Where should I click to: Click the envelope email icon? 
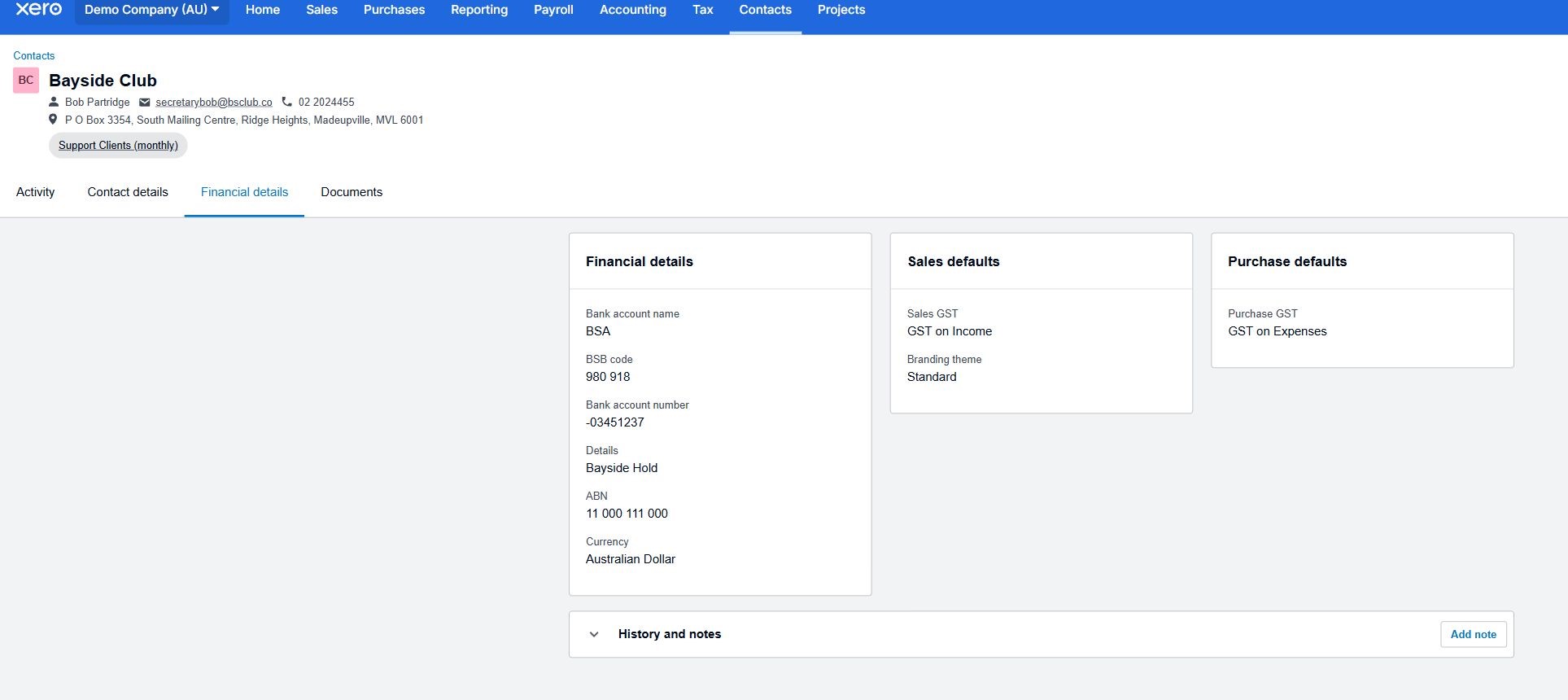pyautogui.click(x=145, y=102)
